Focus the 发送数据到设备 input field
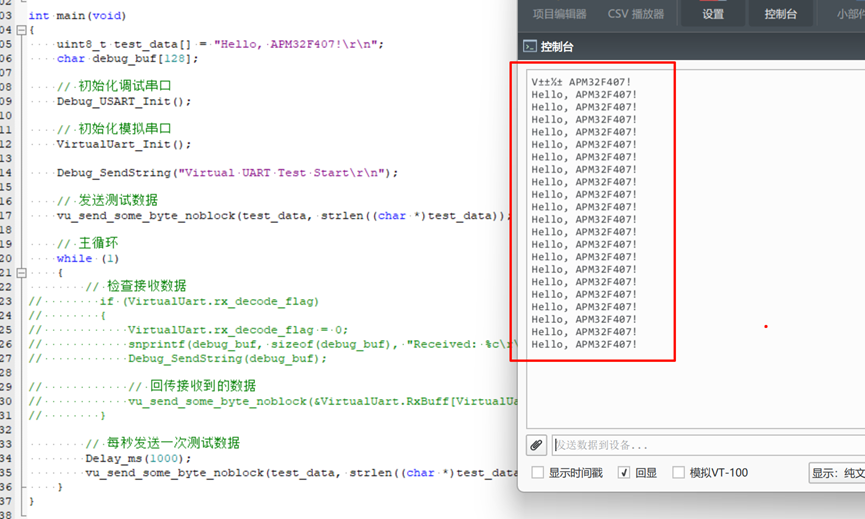The image size is (865, 519). point(708,445)
